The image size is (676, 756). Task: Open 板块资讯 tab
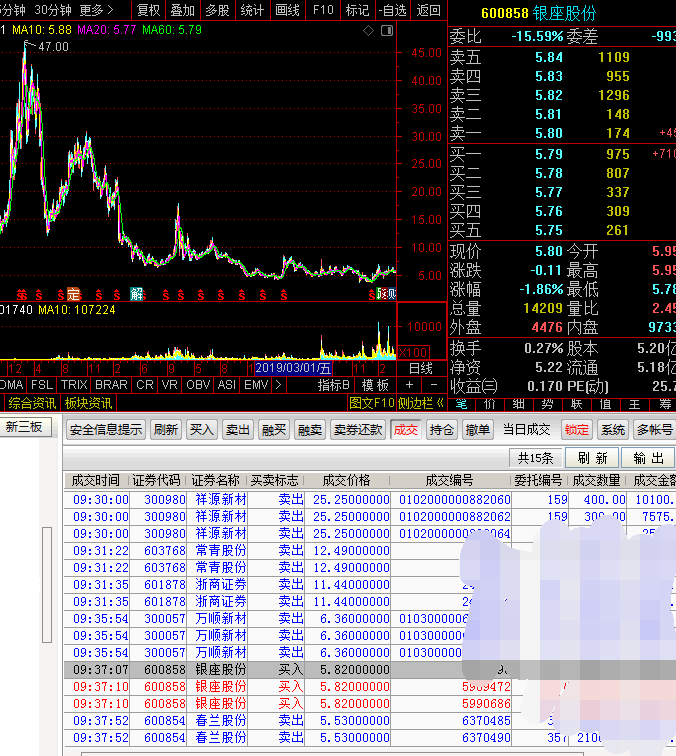point(88,403)
